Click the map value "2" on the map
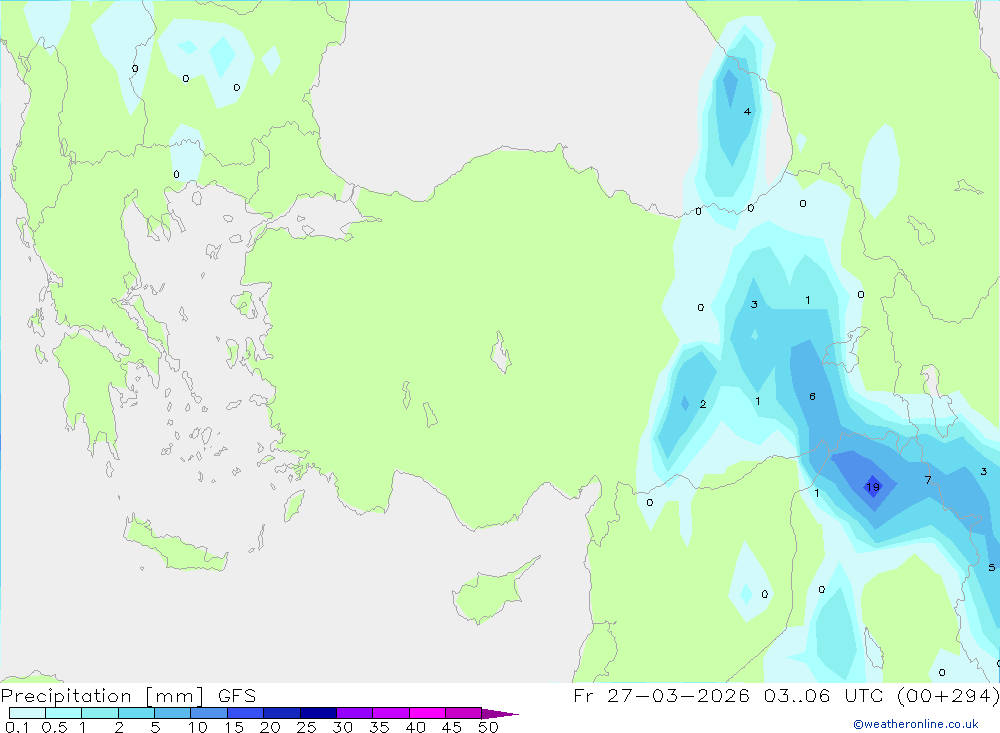Screen dimensions: 1000x733 pos(703,404)
